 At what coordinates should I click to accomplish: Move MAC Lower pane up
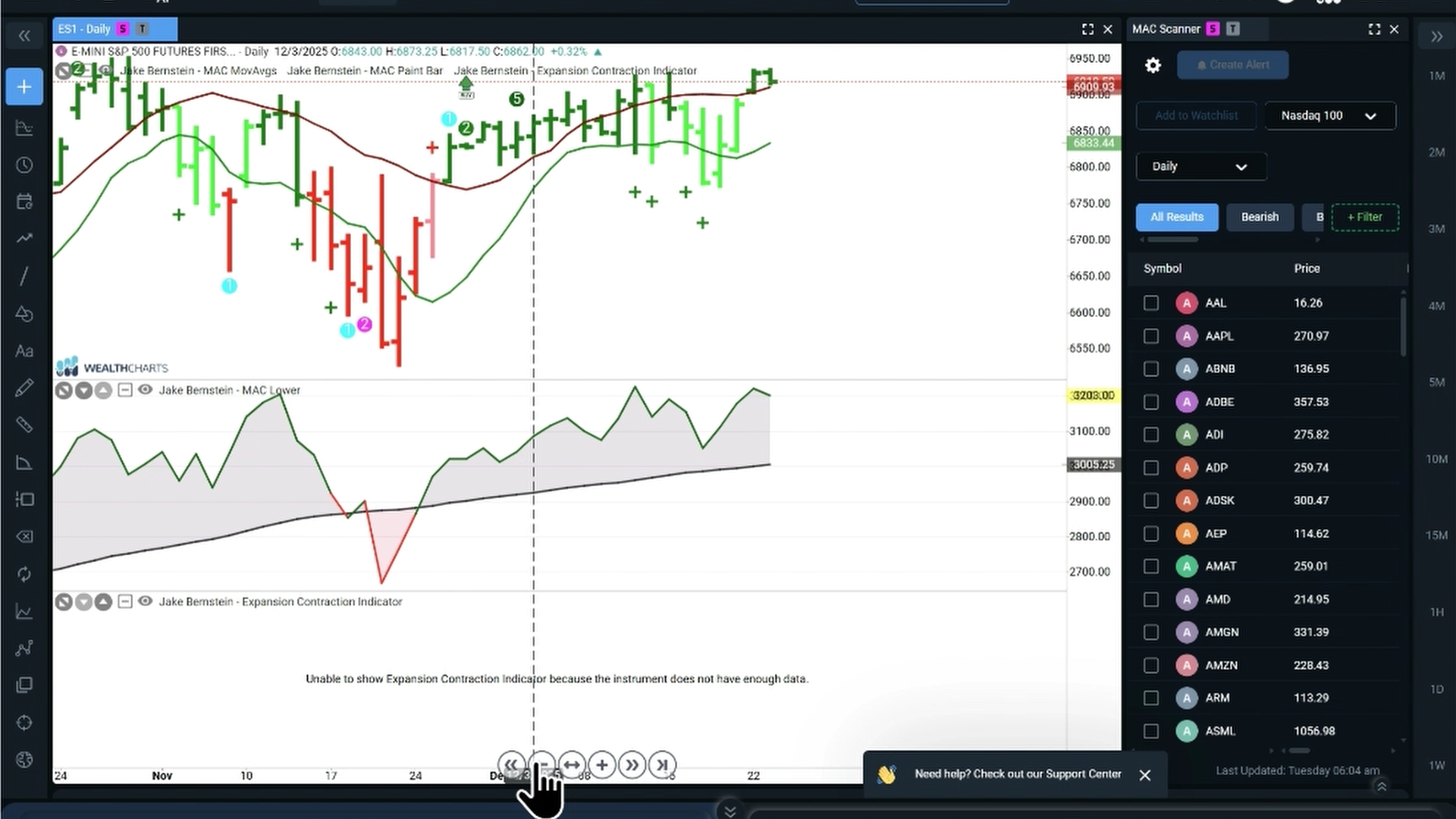[x=103, y=391]
